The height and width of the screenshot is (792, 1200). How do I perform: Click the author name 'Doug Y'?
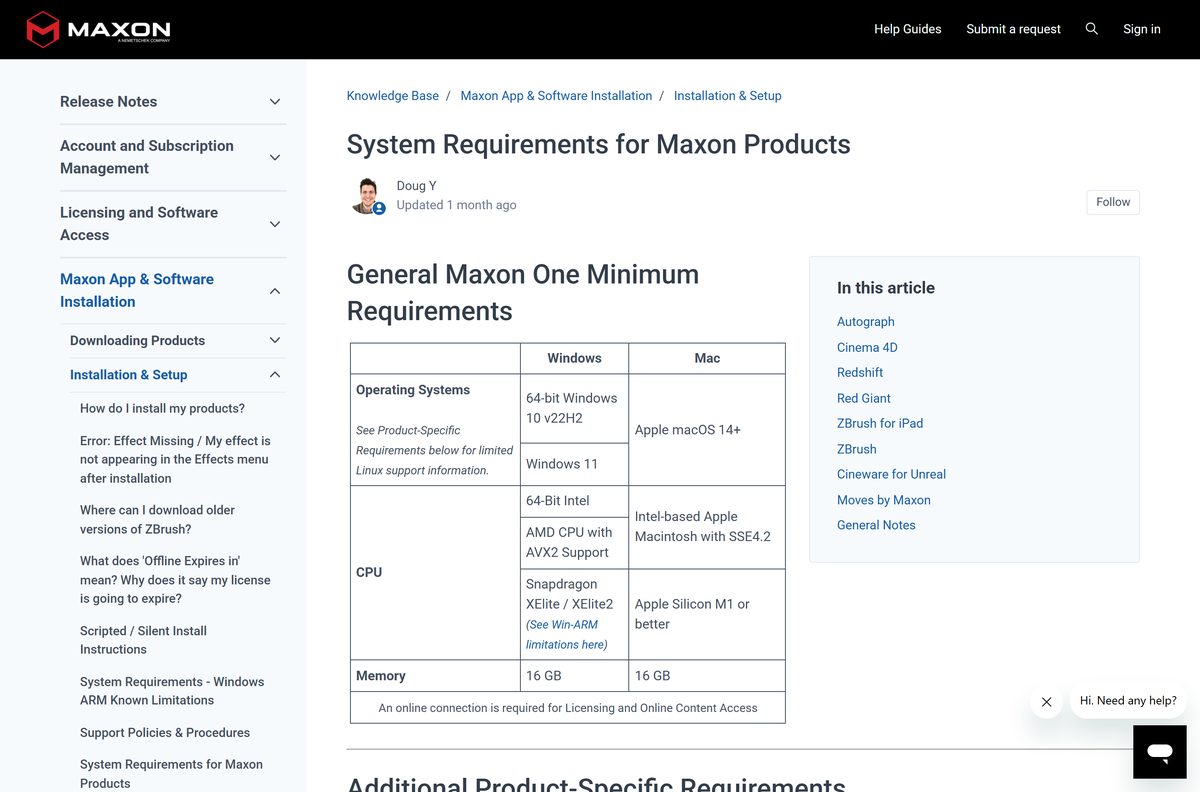417,186
